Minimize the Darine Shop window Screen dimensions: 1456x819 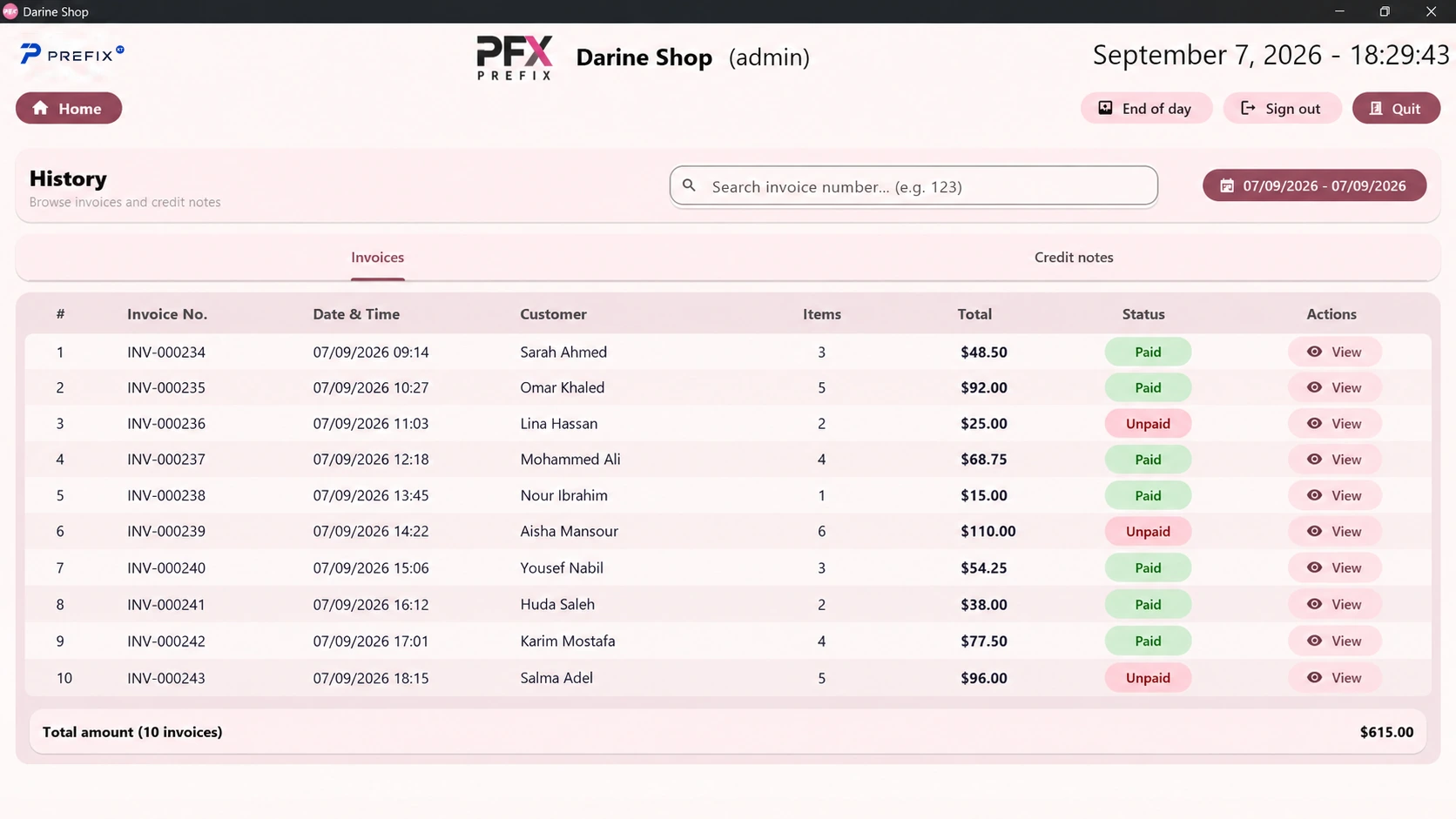coord(1339,11)
